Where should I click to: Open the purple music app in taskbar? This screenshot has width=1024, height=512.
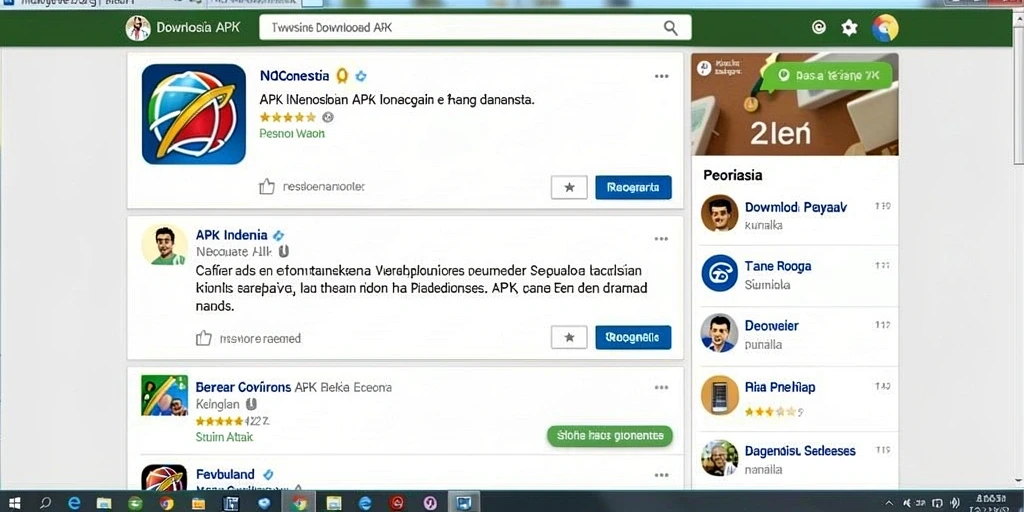coord(430,503)
